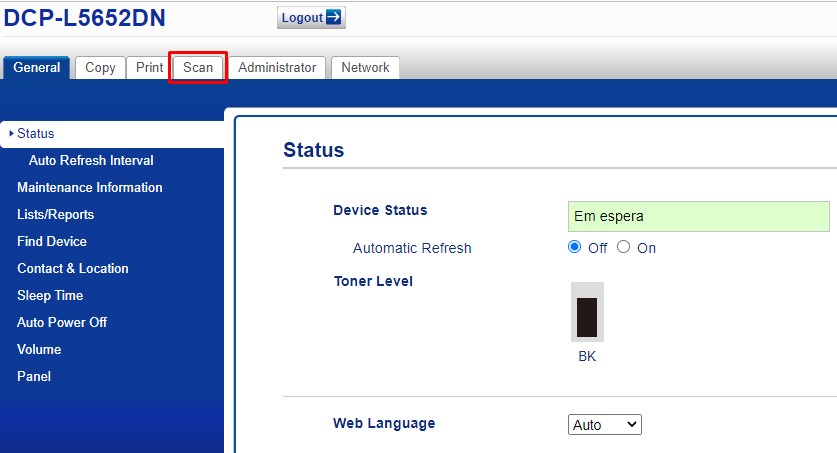The height and width of the screenshot is (453, 837).
Task: Click the Em espera device status field
Action: pyautogui.click(x=699, y=216)
